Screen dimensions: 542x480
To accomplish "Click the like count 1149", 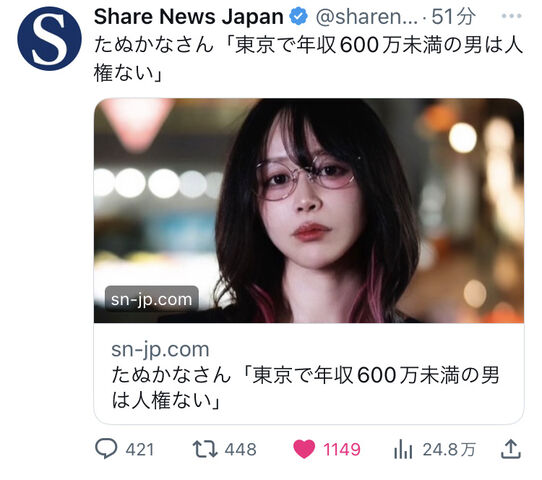I will pyautogui.click(x=342, y=450).
